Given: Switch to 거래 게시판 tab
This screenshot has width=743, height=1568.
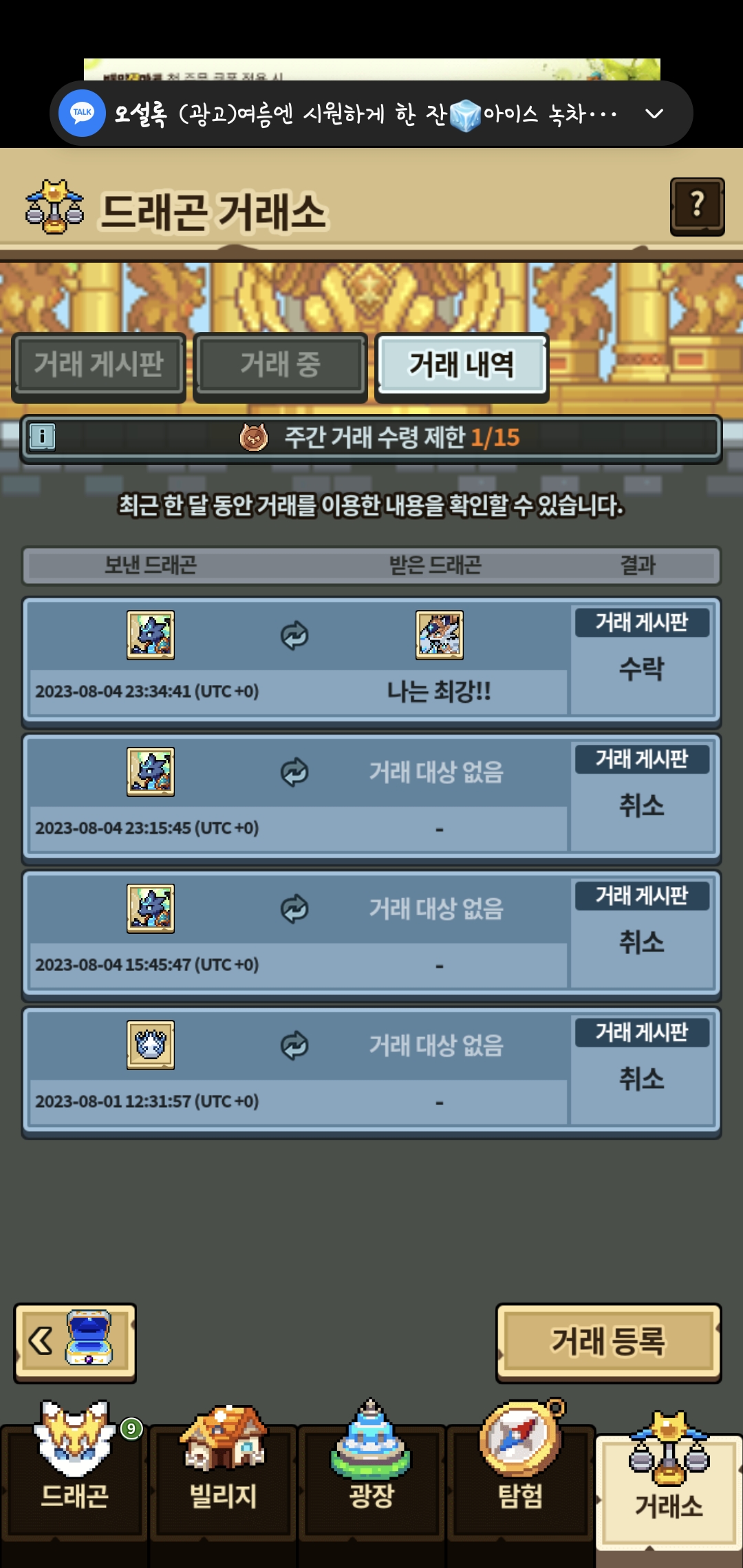Looking at the screenshot, I should pyautogui.click(x=99, y=364).
